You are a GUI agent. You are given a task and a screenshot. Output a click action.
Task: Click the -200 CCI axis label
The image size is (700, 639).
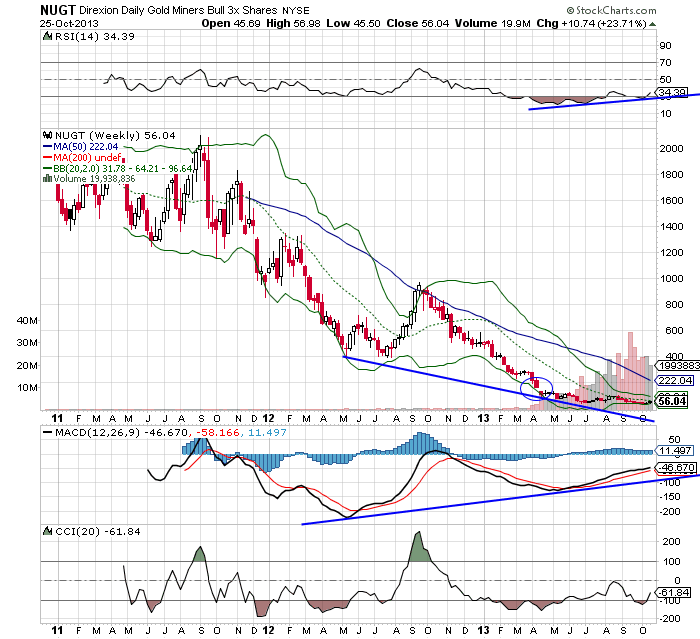[670, 619]
